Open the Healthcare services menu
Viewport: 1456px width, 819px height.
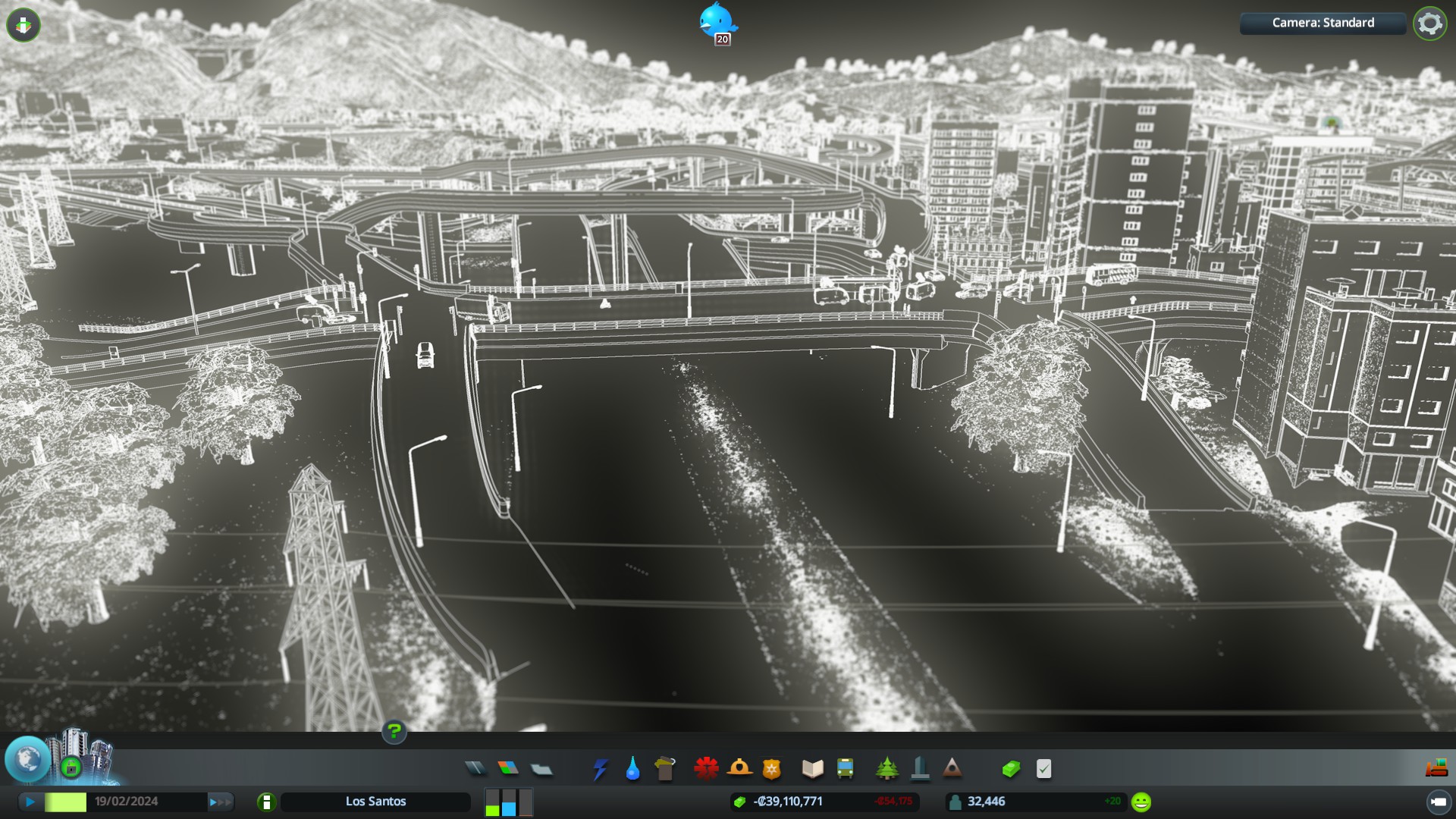point(706,769)
